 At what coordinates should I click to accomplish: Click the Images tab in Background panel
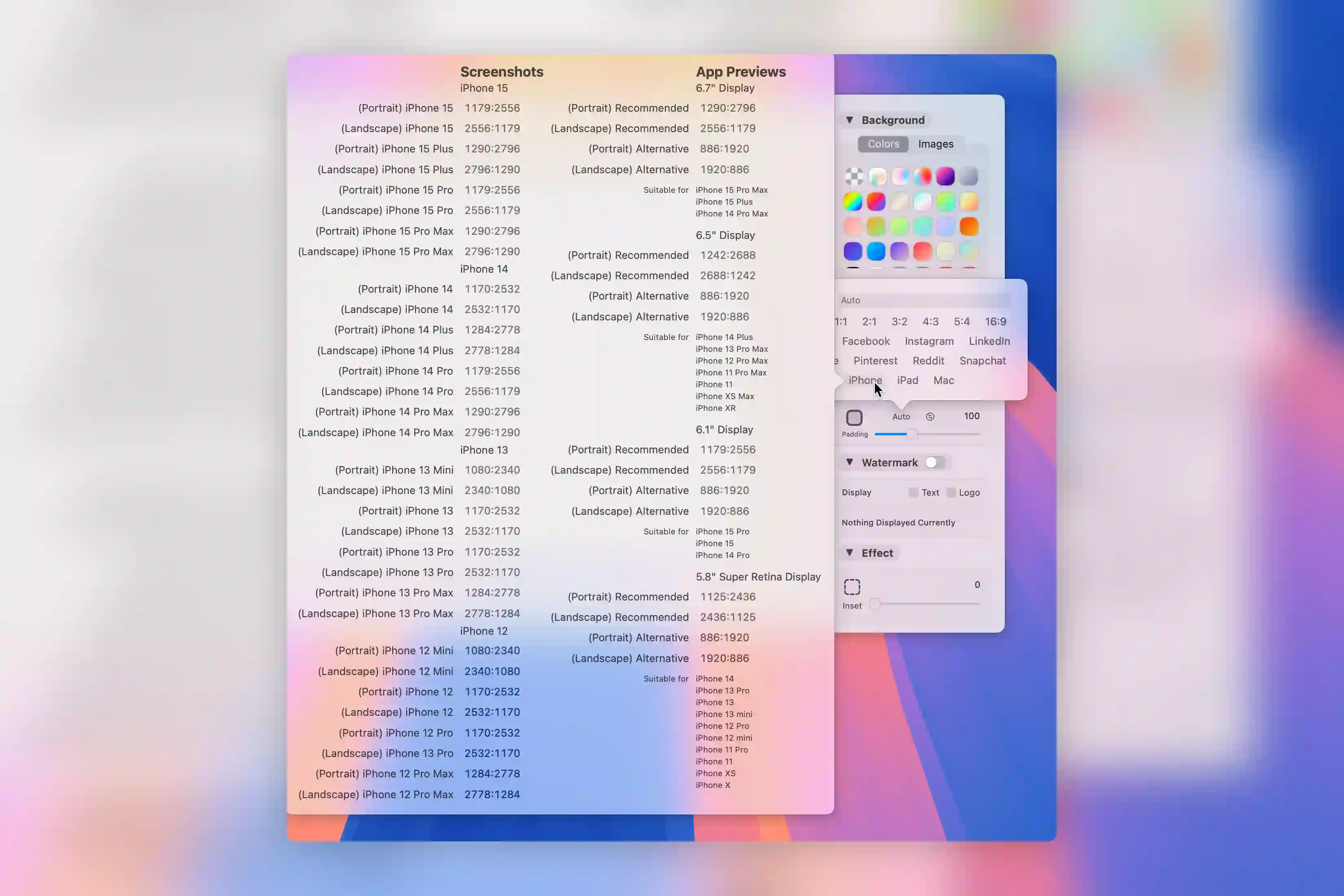[x=935, y=143]
